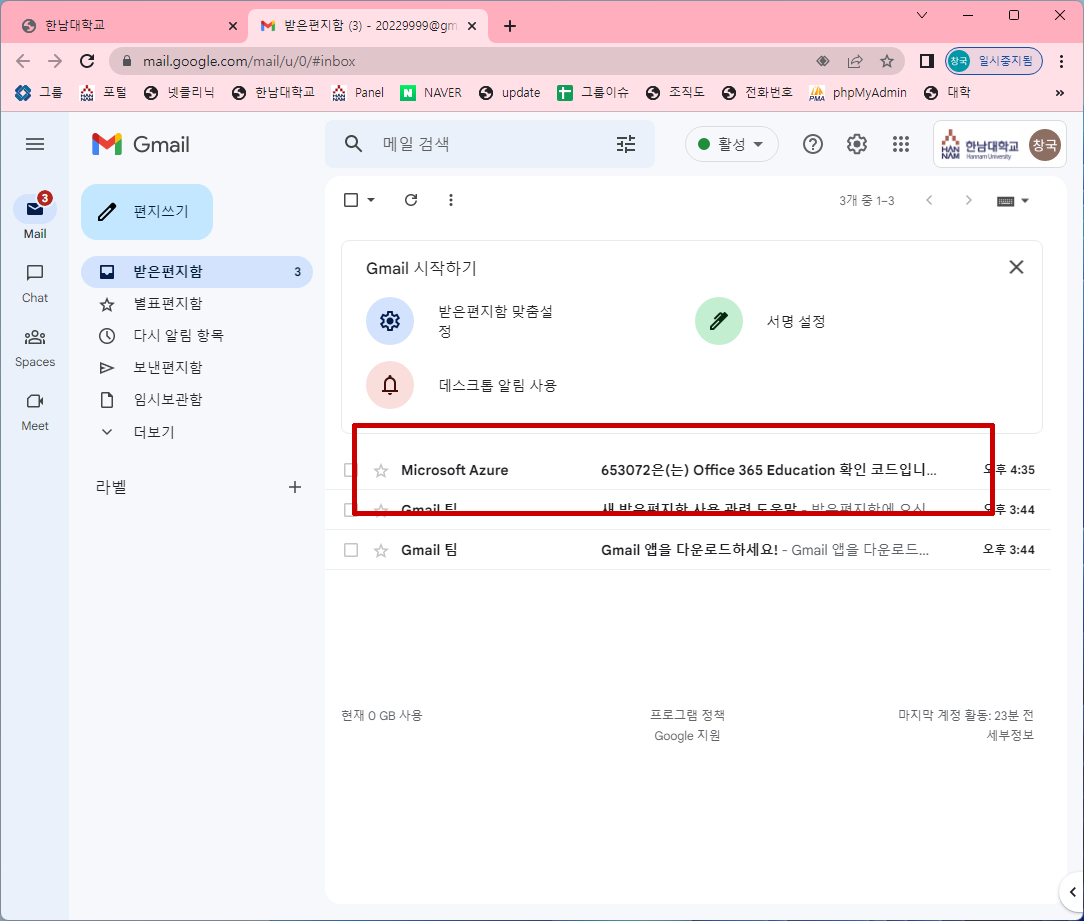Open the Gmail help question mark
The image size is (1084, 921).
813,144
